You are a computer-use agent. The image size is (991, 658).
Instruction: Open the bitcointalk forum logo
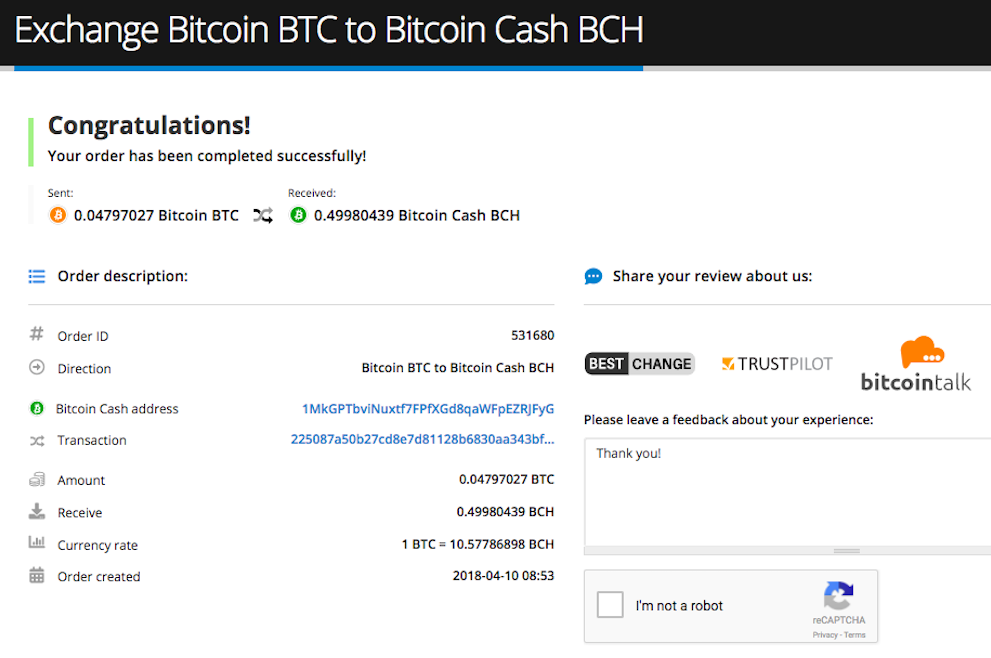916,363
